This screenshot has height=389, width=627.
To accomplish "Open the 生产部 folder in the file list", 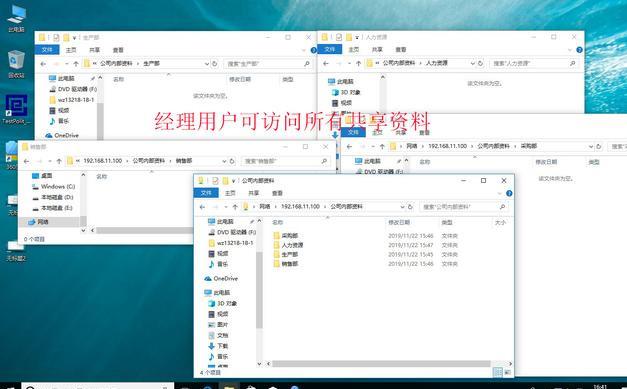I will point(286,254).
